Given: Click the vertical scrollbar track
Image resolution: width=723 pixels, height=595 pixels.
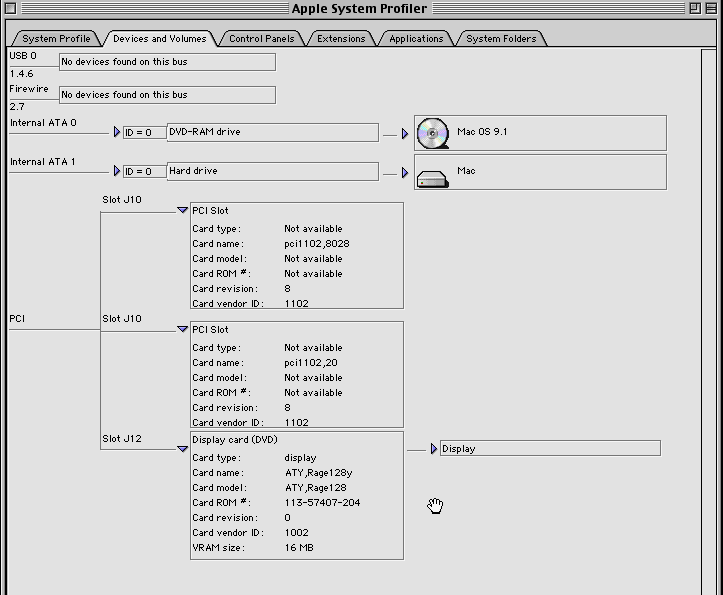Looking at the screenshot, I should pos(709,321).
